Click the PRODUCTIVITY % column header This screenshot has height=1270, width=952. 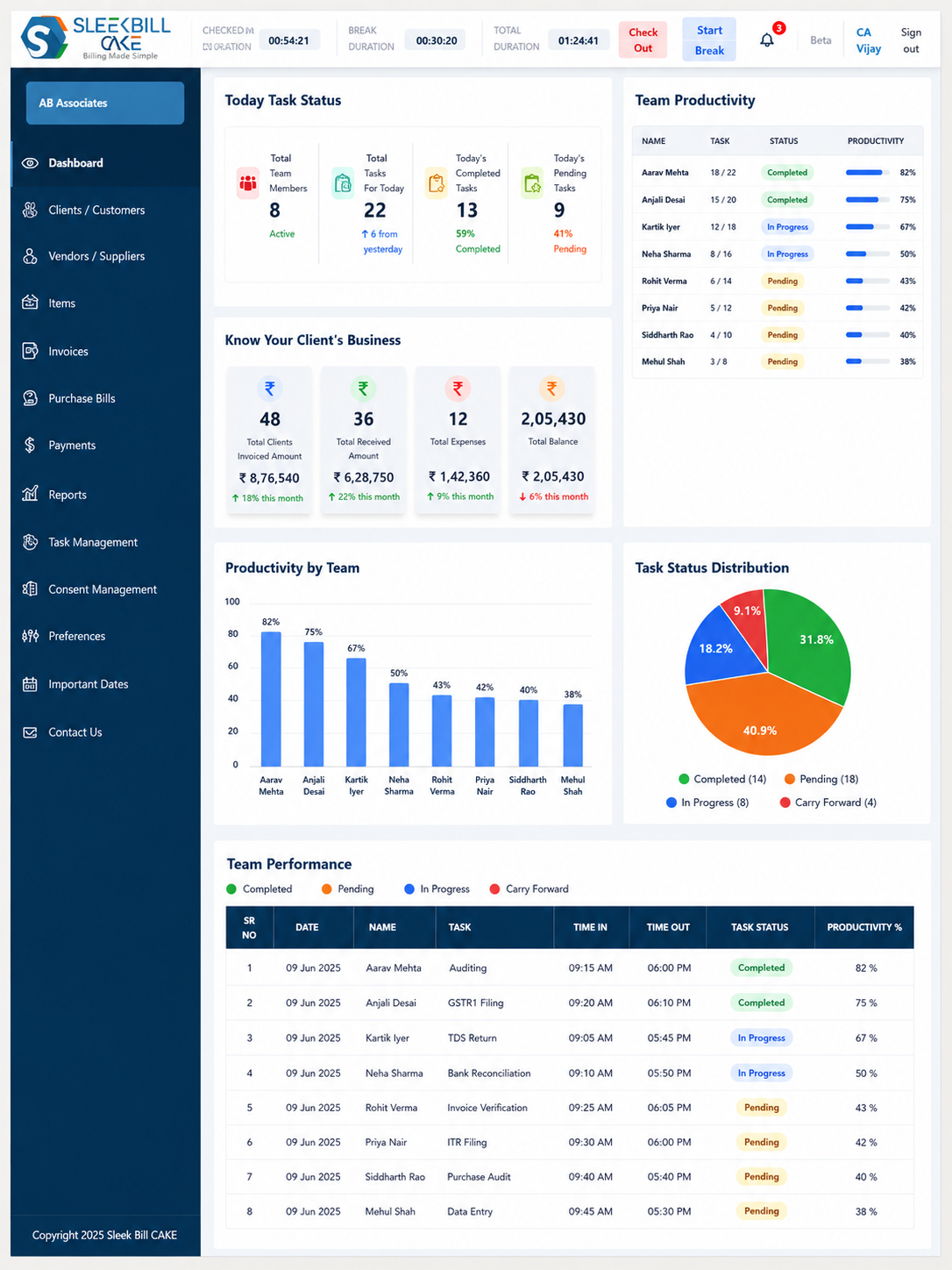(x=864, y=927)
